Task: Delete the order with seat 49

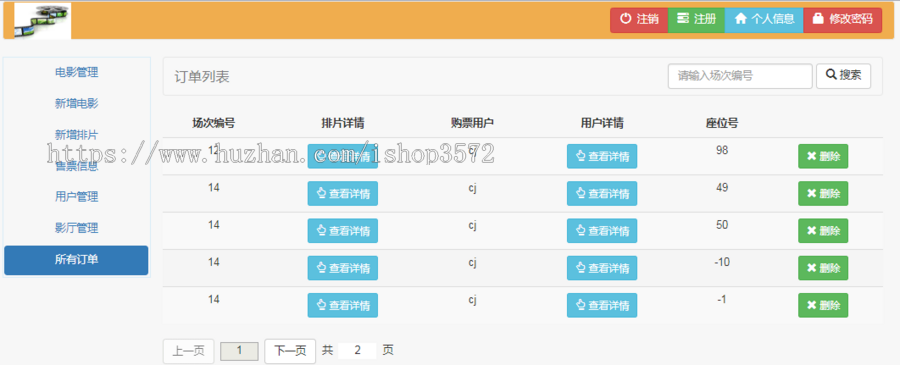Action: 823,193
